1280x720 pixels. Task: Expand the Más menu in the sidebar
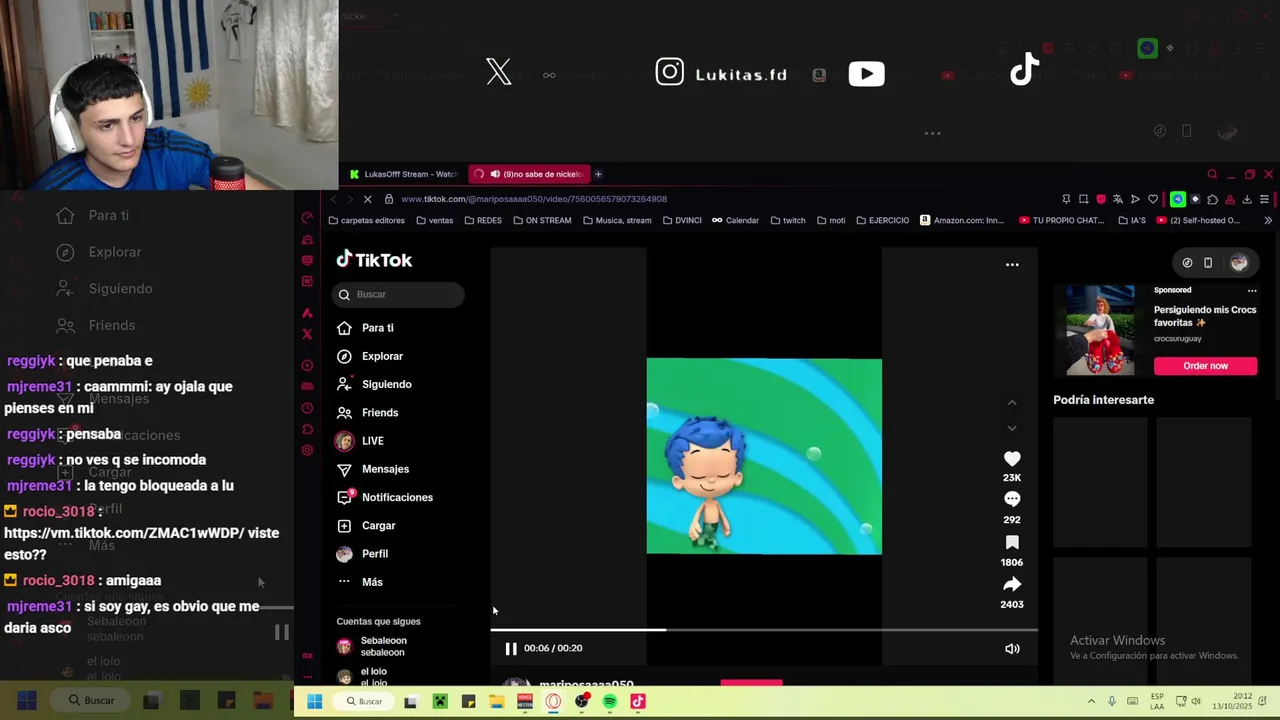click(360, 582)
